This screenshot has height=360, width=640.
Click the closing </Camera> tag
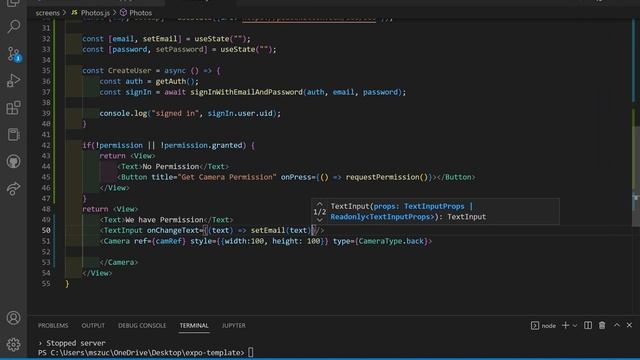119,262
